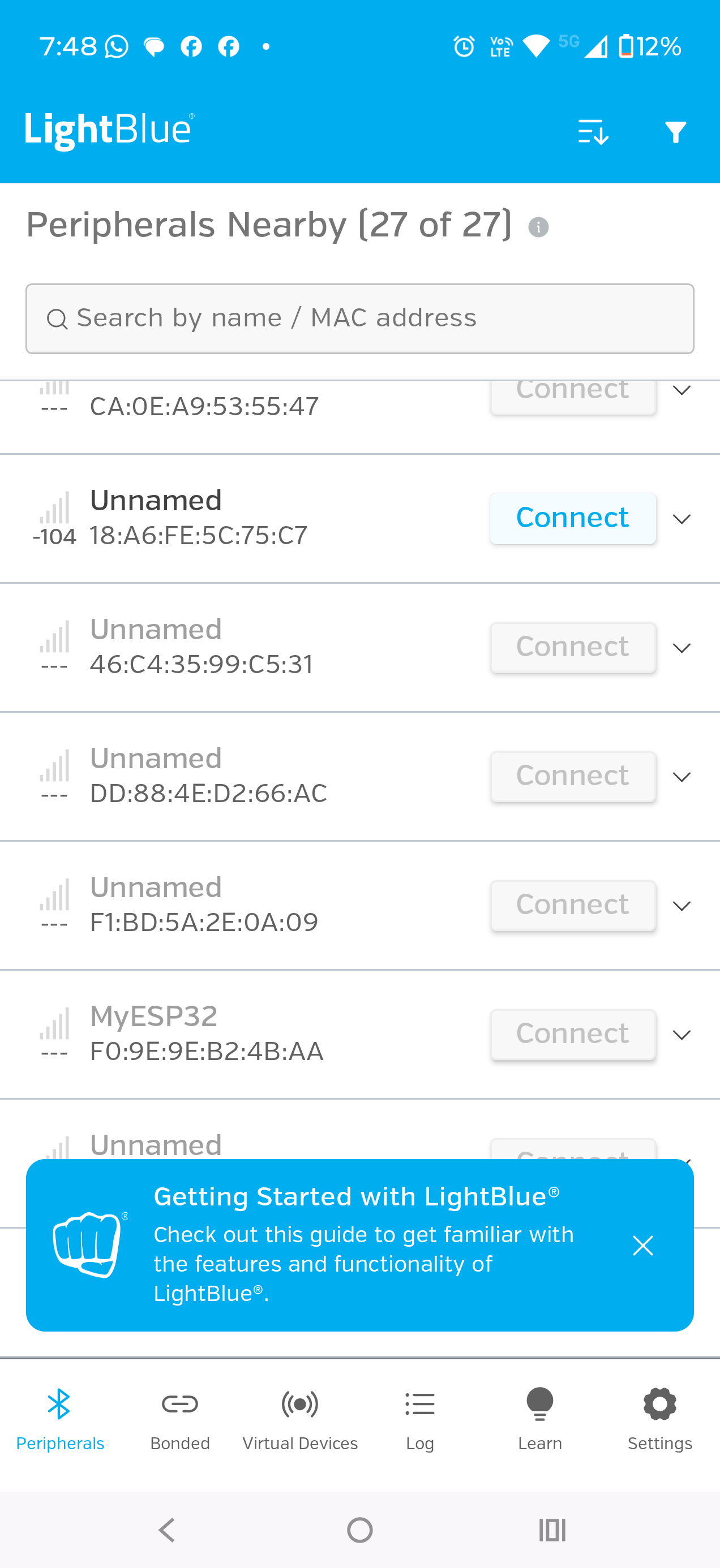Image resolution: width=720 pixels, height=1568 pixels.
Task: Expand the MyESP32 device row
Action: pos(682,1035)
